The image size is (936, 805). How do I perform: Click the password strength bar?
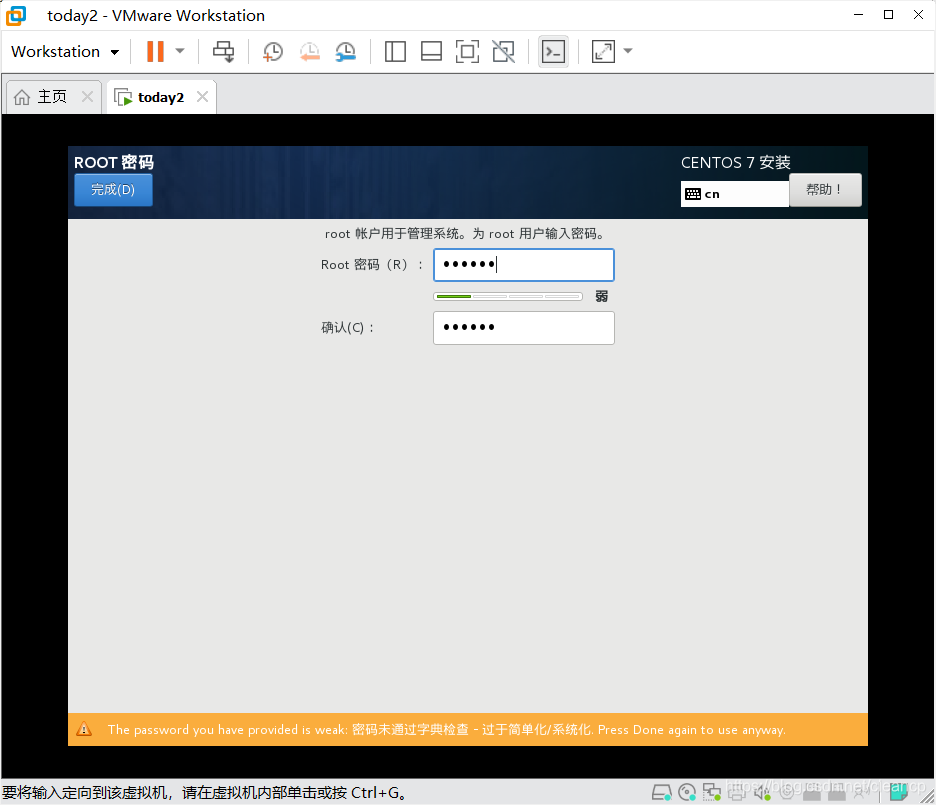pos(508,297)
